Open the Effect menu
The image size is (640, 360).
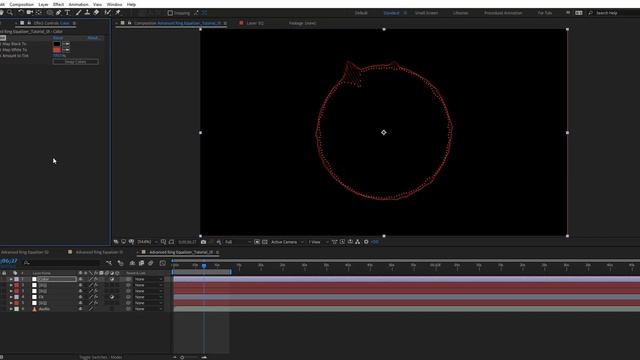click(58, 4)
